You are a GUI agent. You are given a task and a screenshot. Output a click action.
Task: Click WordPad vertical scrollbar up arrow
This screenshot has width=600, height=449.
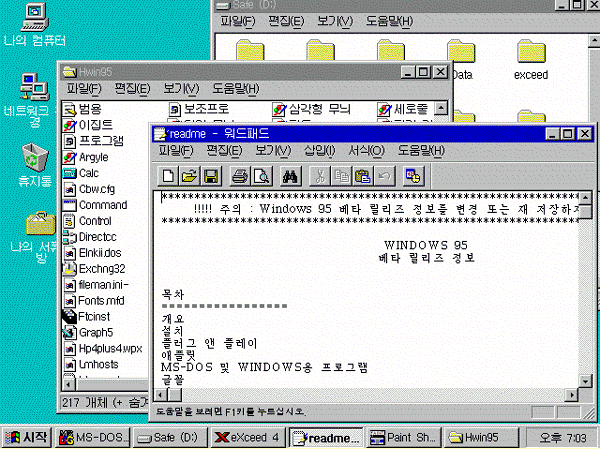pos(585,198)
